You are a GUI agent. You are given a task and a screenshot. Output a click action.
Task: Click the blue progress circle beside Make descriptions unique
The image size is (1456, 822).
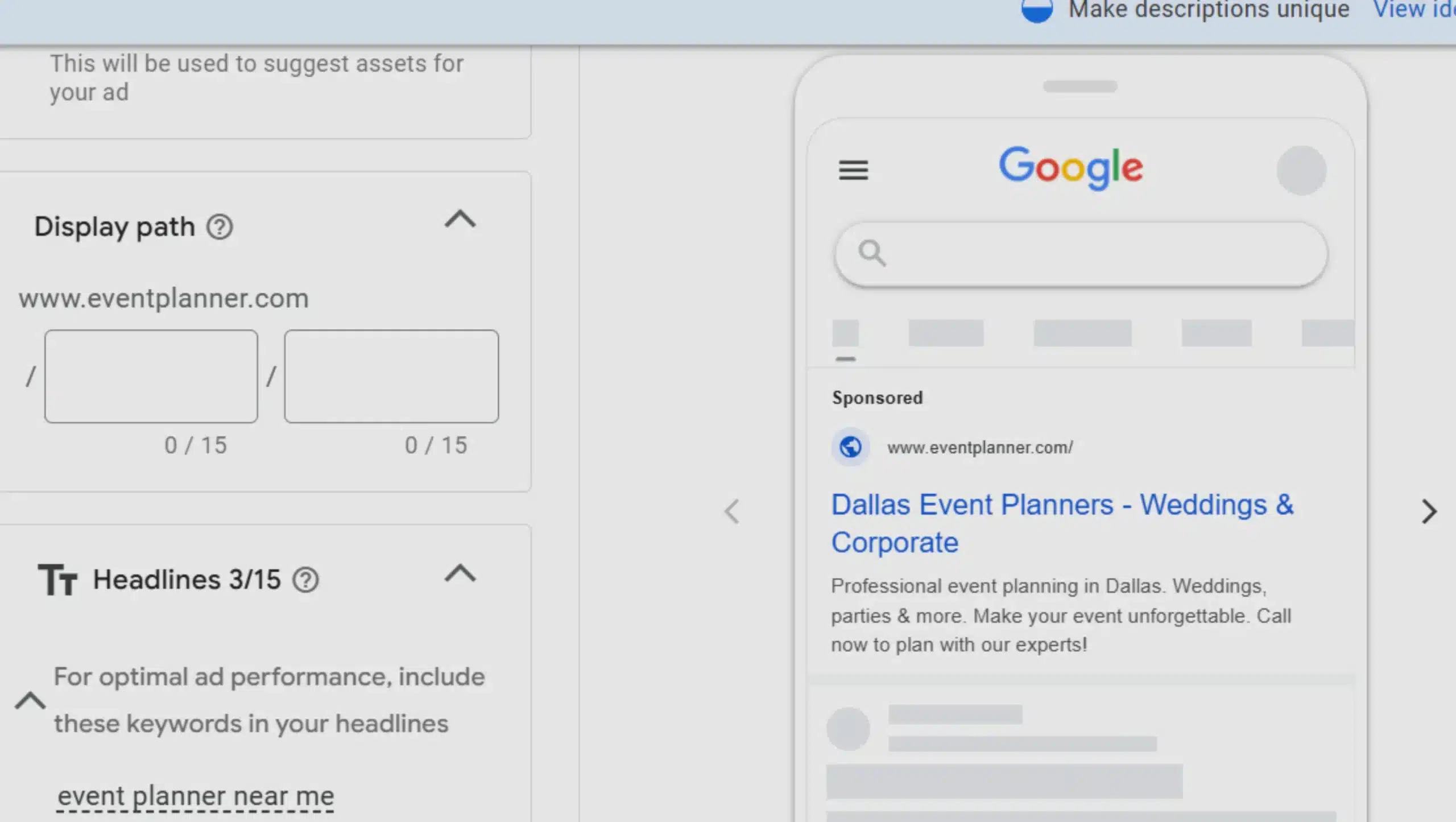pos(1039,9)
